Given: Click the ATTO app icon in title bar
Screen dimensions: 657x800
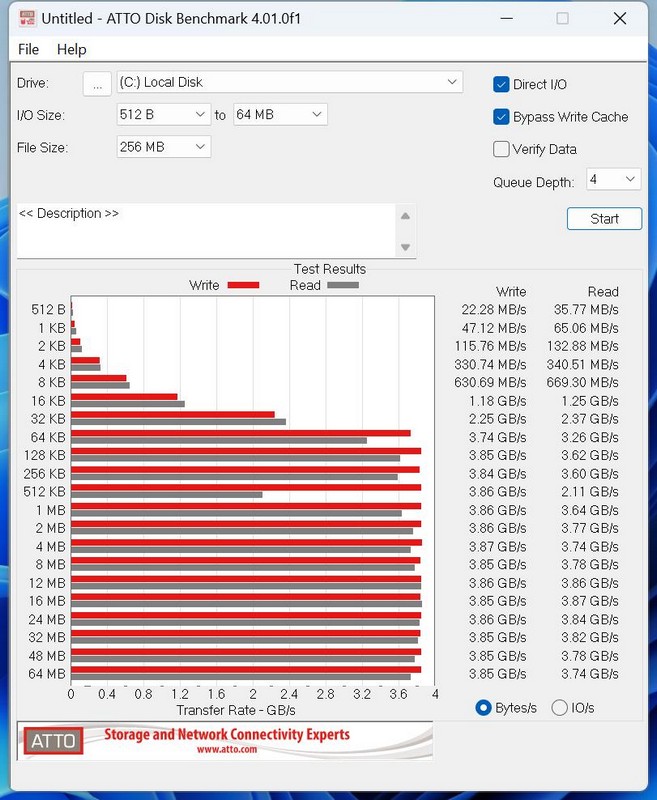Looking at the screenshot, I should pyautogui.click(x=23, y=18).
